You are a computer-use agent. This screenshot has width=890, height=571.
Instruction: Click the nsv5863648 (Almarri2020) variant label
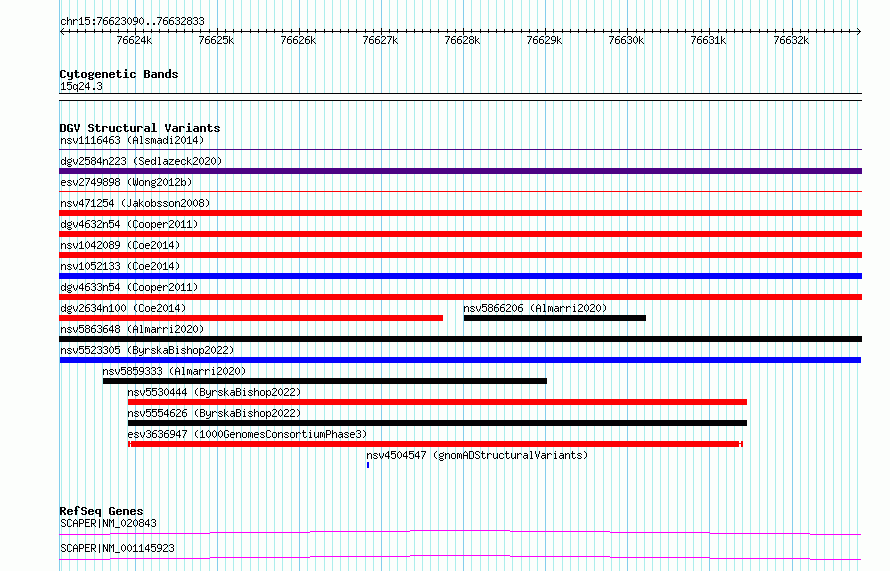(x=132, y=329)
